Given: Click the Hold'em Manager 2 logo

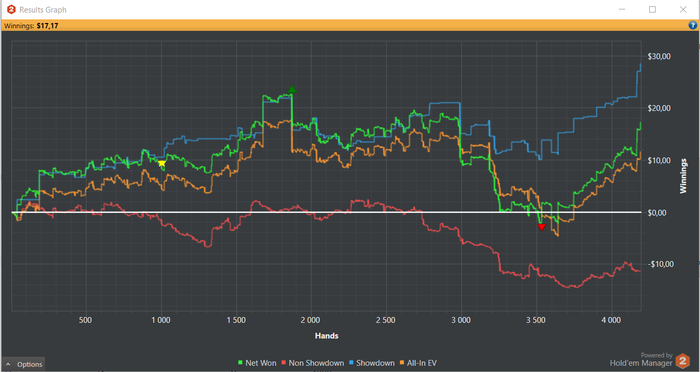Looking at the screenshot, I should point(682,361).
